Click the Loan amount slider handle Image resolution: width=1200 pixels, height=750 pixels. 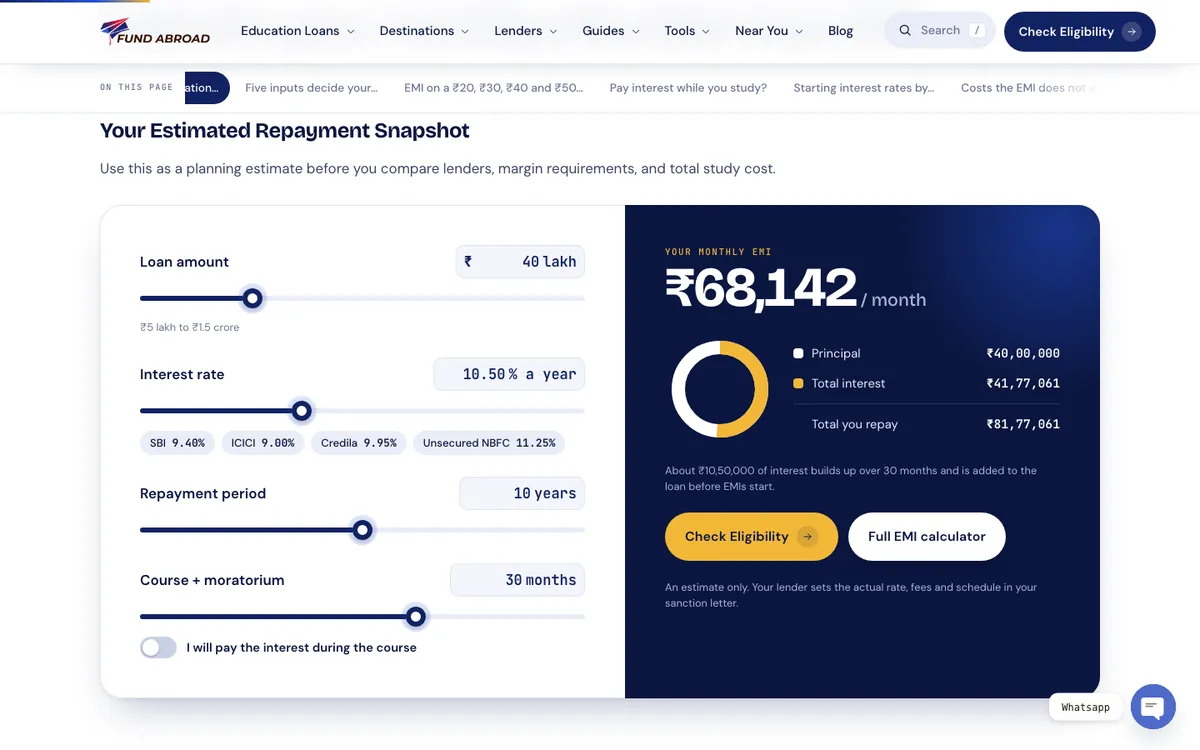point(253,298)
